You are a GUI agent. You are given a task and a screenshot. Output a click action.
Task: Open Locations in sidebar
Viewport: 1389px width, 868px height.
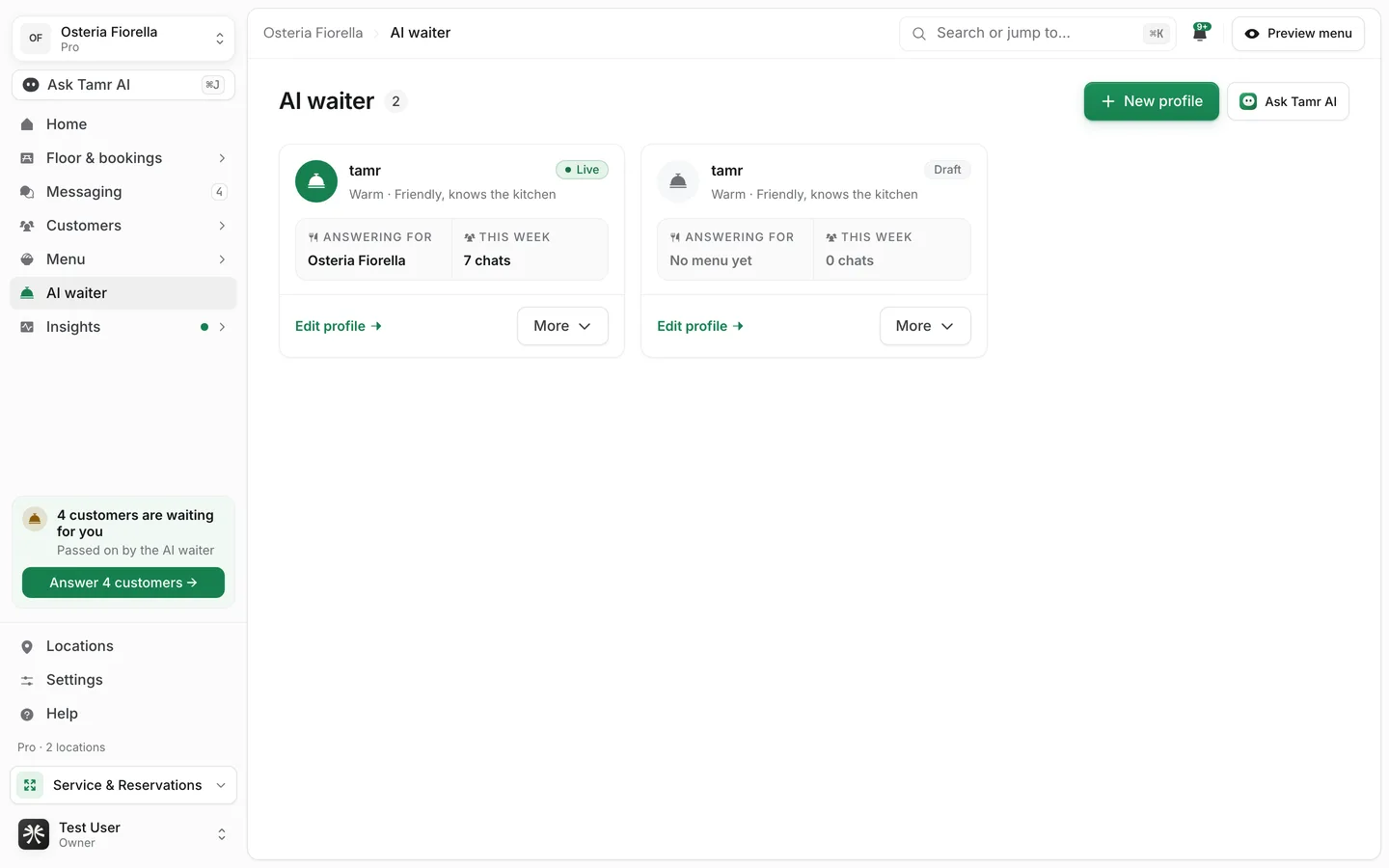(123, 646)
